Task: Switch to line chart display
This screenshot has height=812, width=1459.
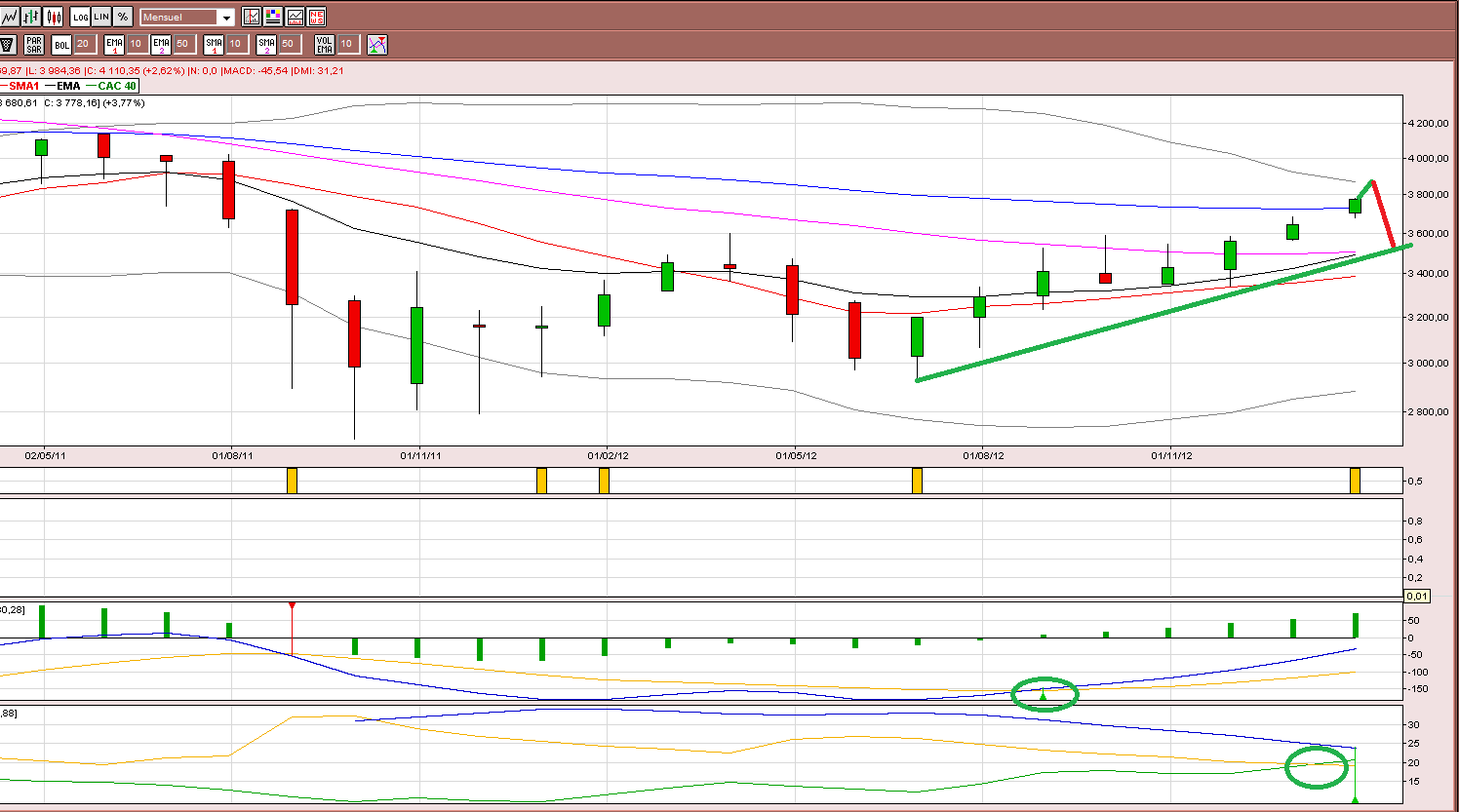Action: tap(9, 17)
